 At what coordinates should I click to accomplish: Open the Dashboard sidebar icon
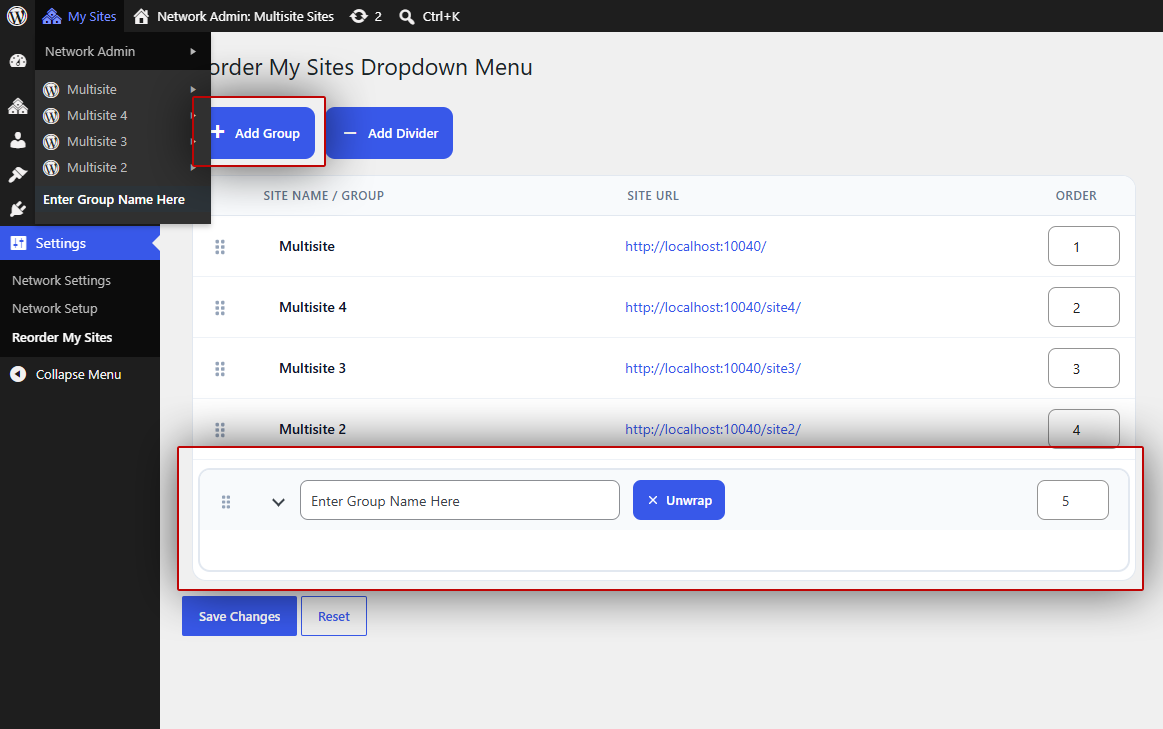coord(17,61)
